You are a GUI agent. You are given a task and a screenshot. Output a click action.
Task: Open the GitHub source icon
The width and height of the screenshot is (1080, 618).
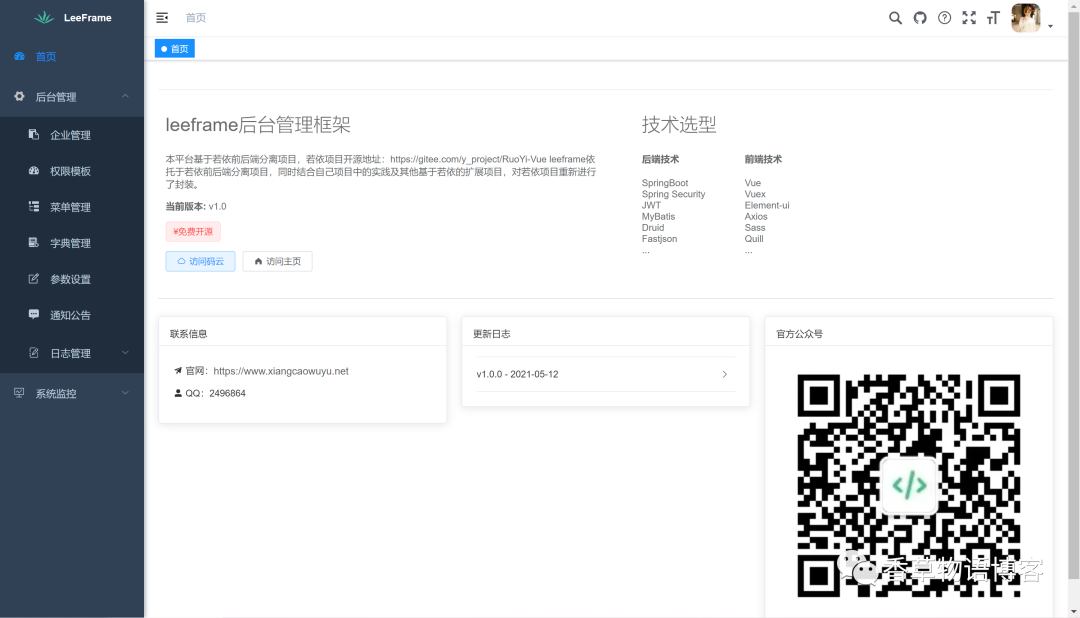[920, 18]
